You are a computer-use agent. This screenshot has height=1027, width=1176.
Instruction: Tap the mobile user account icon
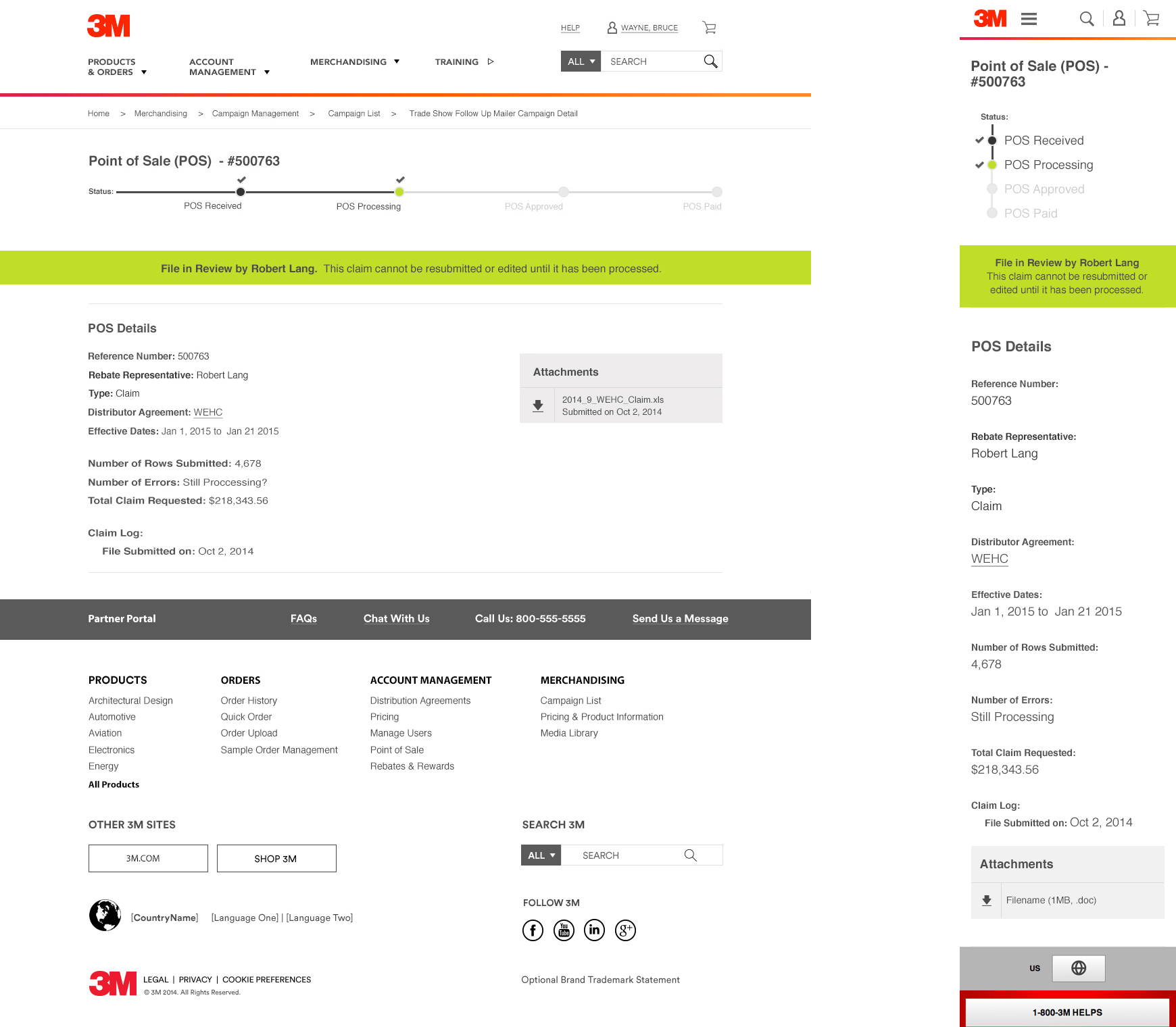coord(1119,18)
